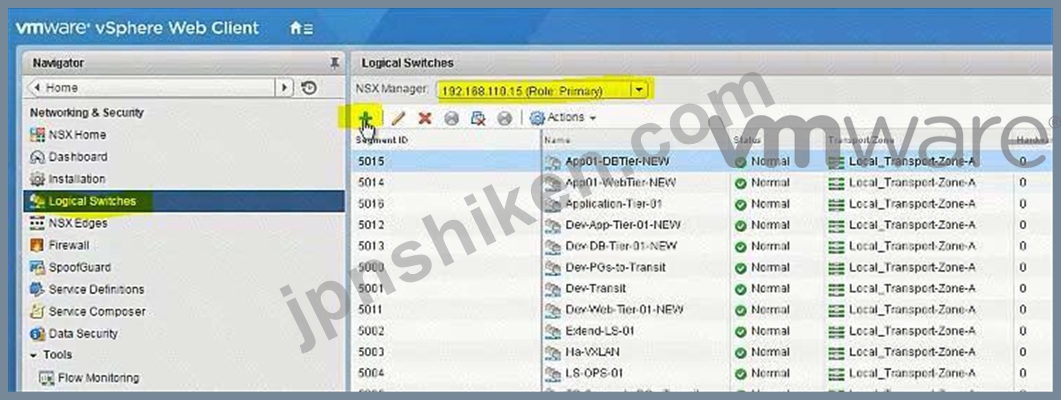This screenshot has height=400, width=1061.
Task: Select row Ha-VXLAN
Action: pos(701,352)
